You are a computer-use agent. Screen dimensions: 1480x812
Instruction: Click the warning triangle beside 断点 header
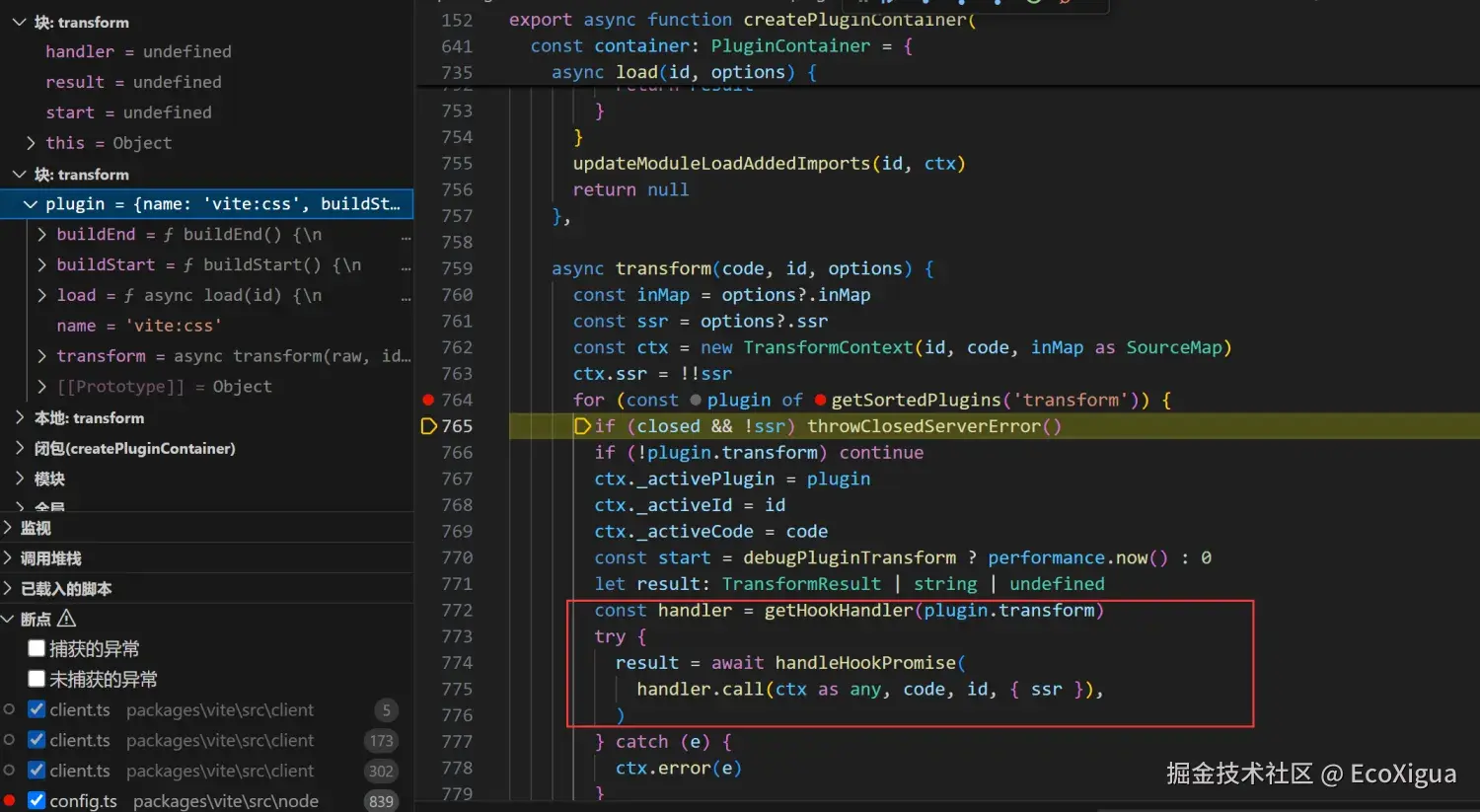[67, 619]
